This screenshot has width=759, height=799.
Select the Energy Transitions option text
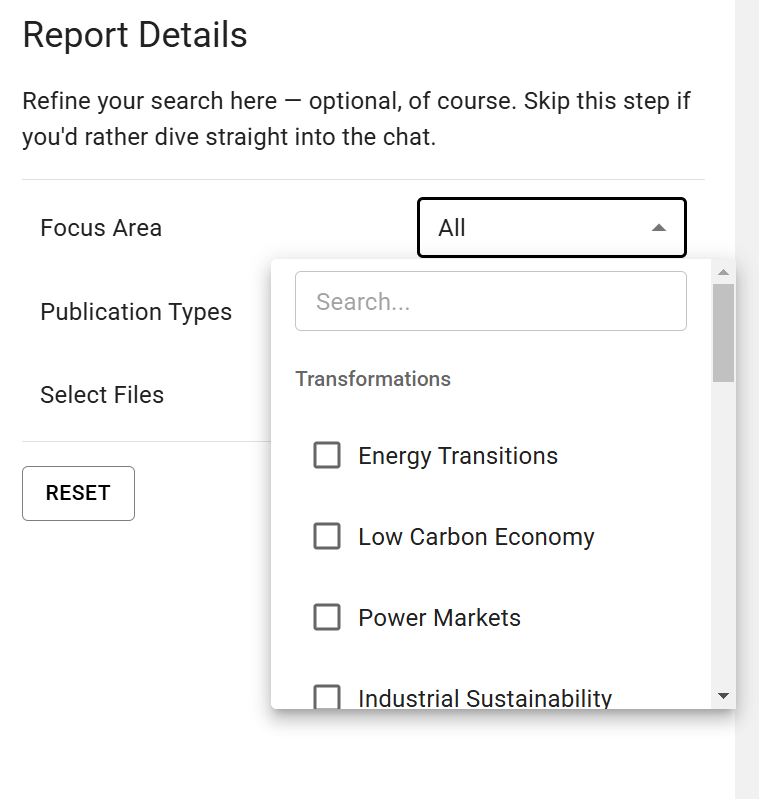458,456
